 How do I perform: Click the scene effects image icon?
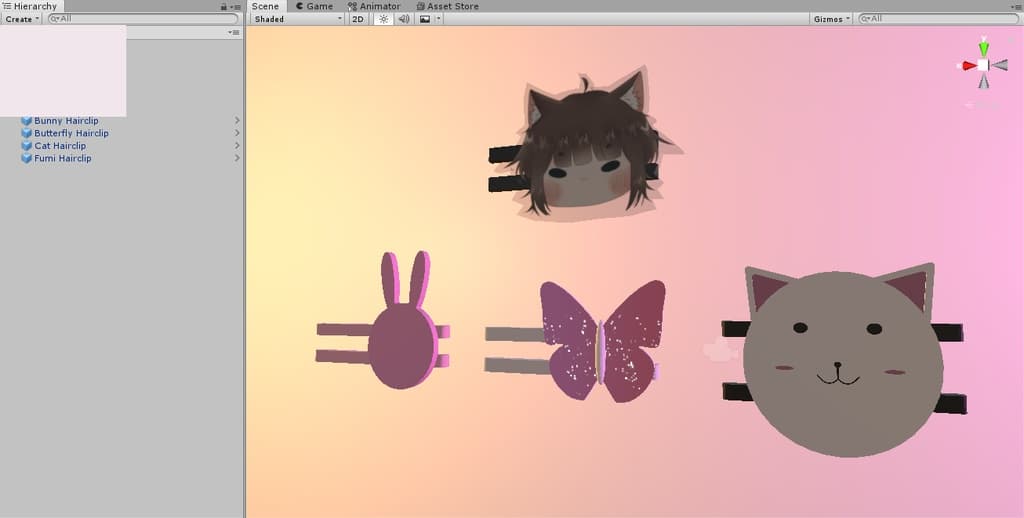[425, 19]
